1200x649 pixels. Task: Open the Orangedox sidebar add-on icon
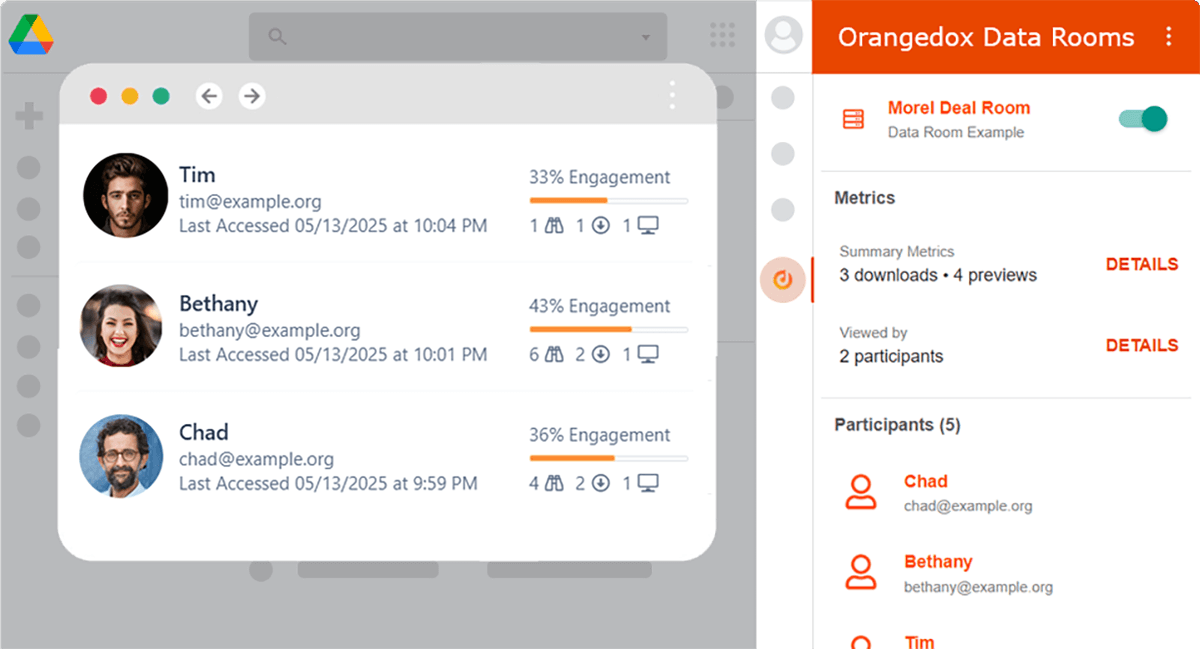click(783, 280)
